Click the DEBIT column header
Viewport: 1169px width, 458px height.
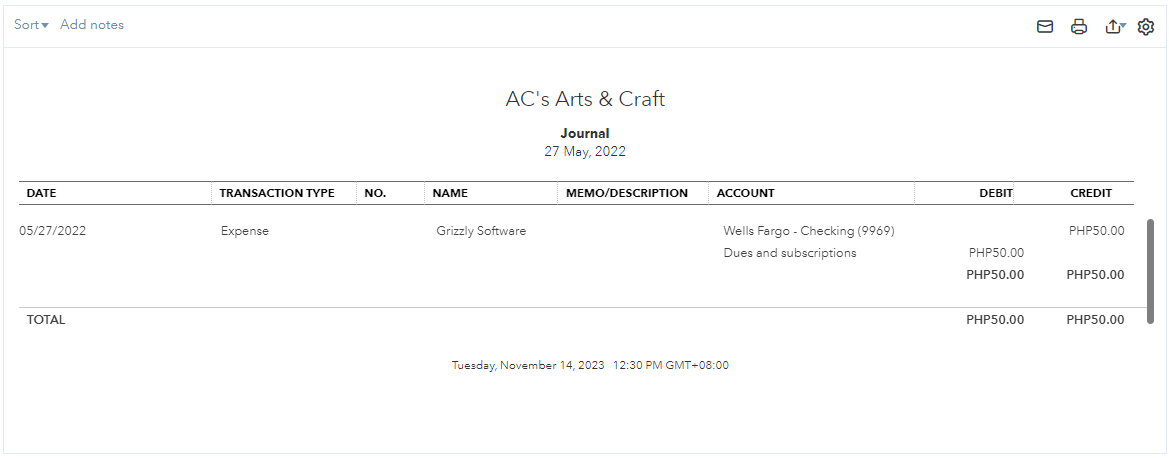996,193
